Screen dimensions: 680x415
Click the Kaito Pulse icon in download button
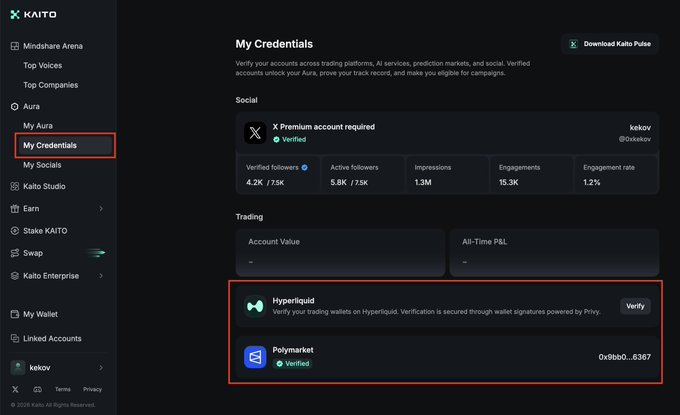click(573, 44)
